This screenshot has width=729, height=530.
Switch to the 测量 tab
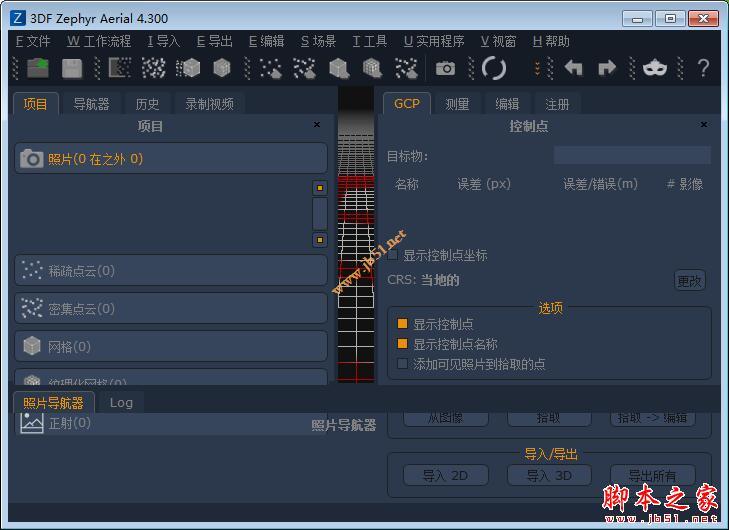[457, 104]
